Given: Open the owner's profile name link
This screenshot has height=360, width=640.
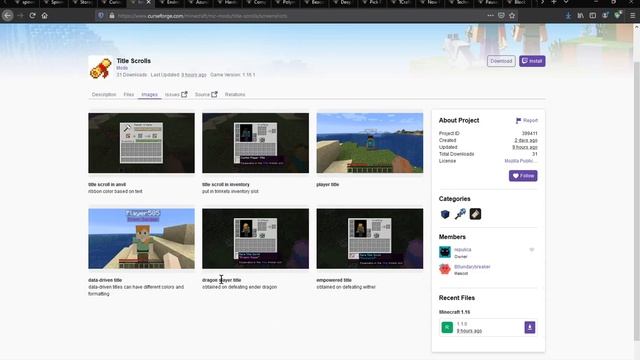Looking at the screenshot, I should (462, 249).
